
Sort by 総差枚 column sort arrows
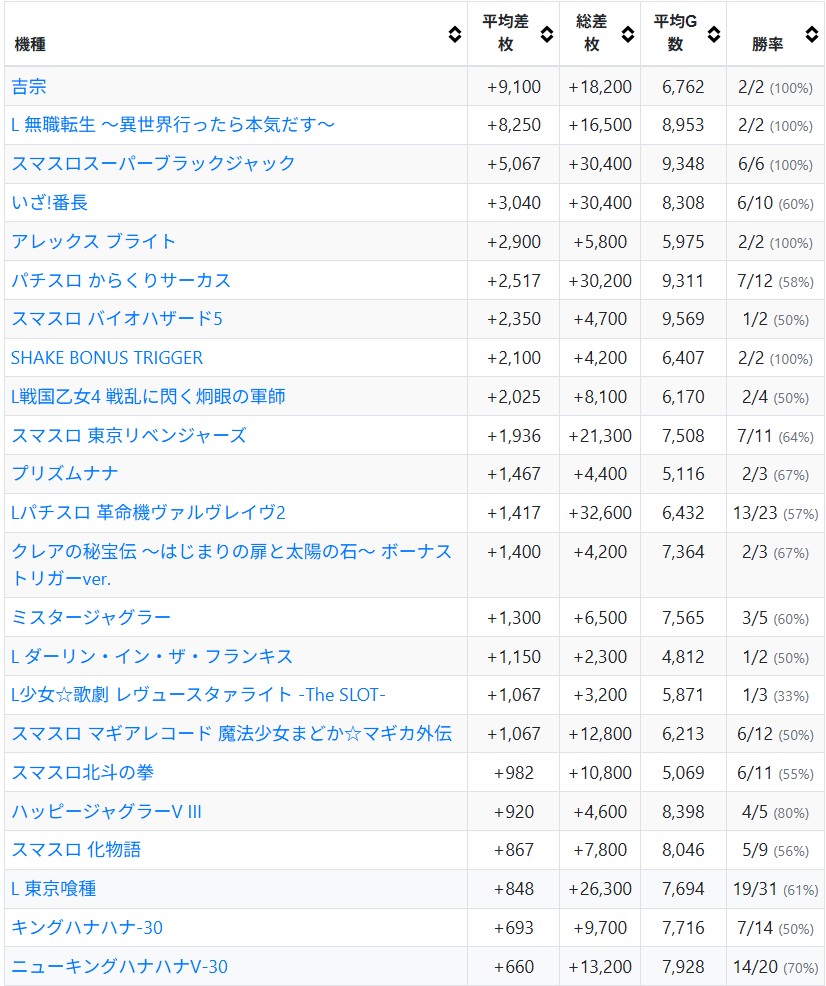[x=627, y=34]
